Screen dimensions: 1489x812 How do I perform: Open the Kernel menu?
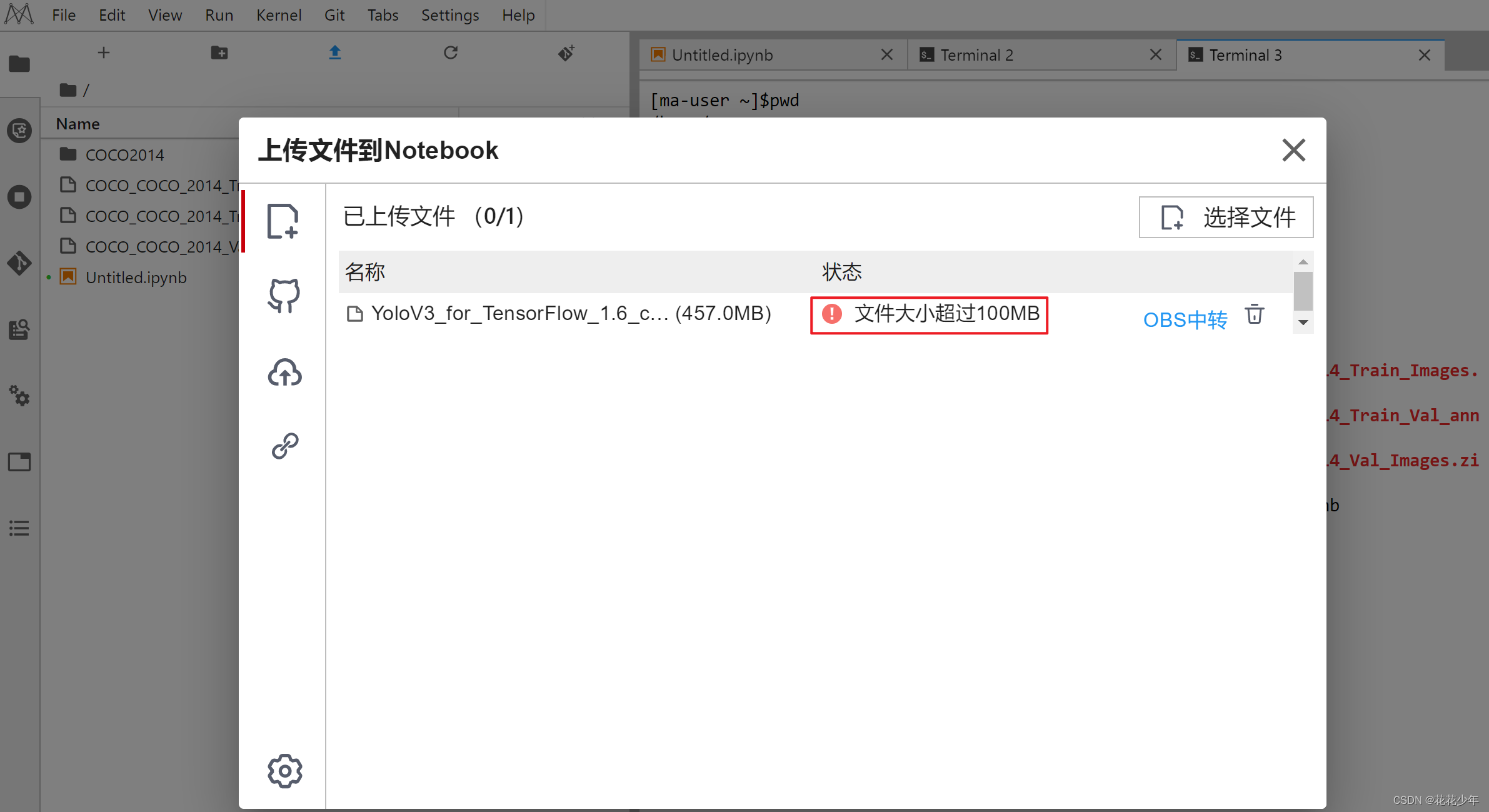click(x=279, y=15)
